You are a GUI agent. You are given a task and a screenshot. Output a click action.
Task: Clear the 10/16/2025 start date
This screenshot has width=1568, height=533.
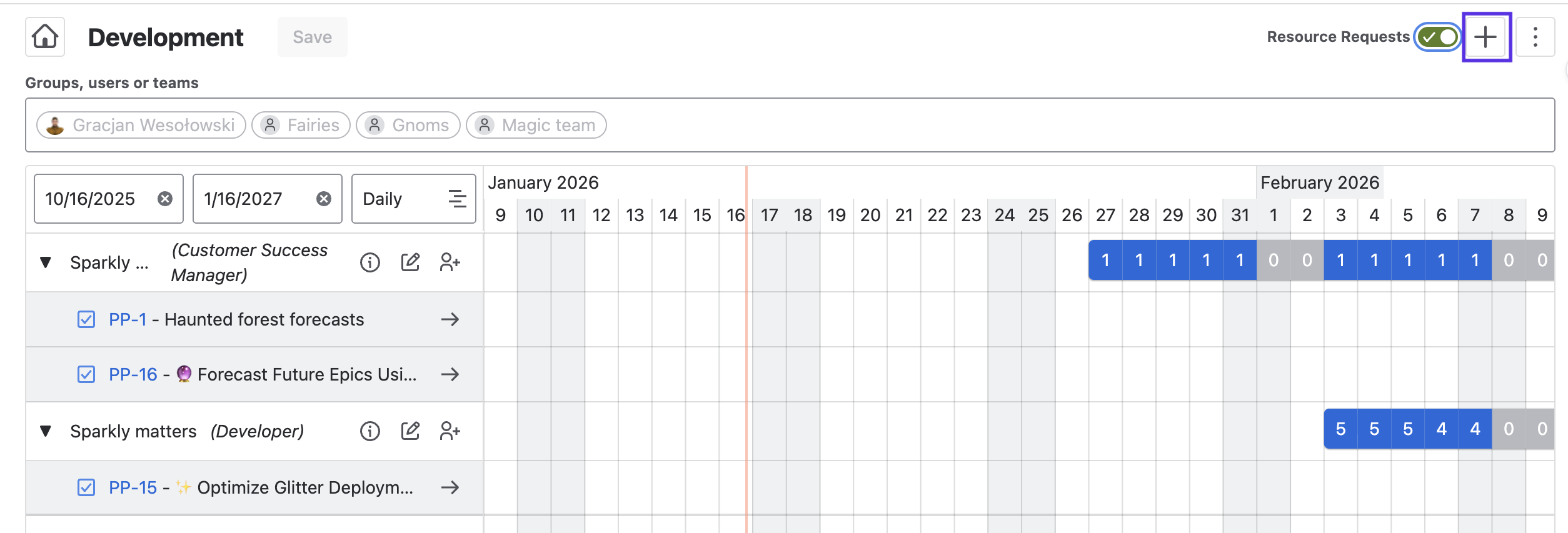165,199
